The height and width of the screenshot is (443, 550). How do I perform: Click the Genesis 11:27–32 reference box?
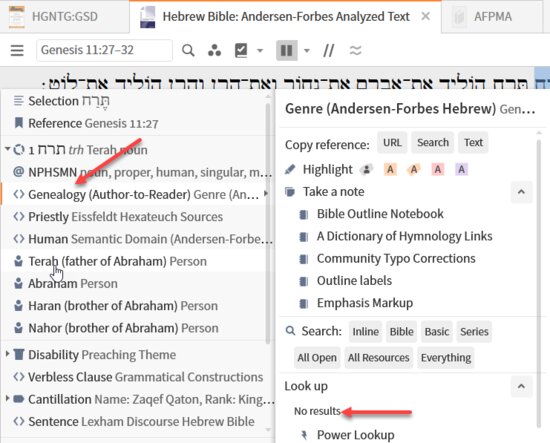104,51
